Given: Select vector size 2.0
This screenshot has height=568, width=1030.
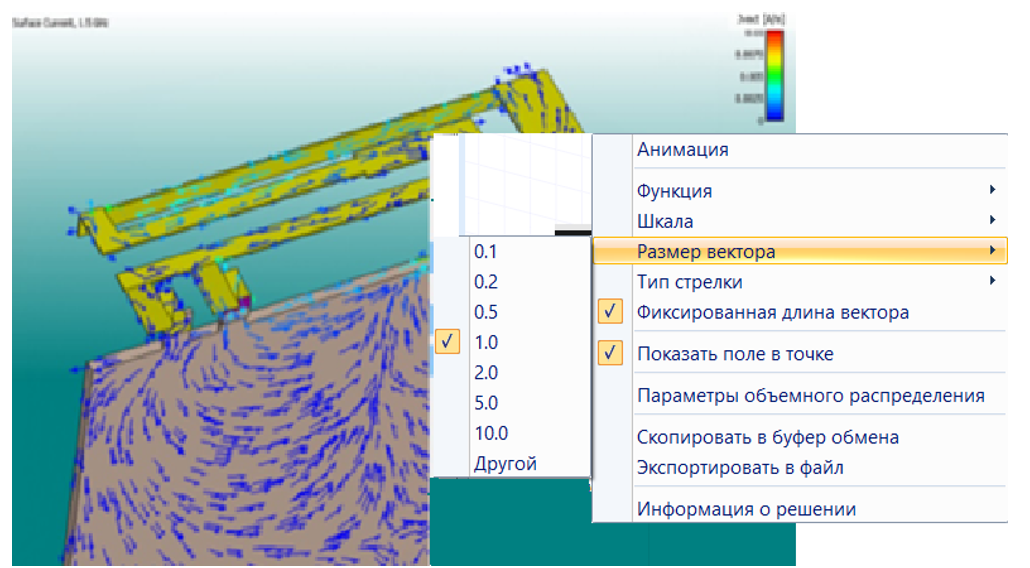Looking at the screenshot, I should [x=486, y=373].
